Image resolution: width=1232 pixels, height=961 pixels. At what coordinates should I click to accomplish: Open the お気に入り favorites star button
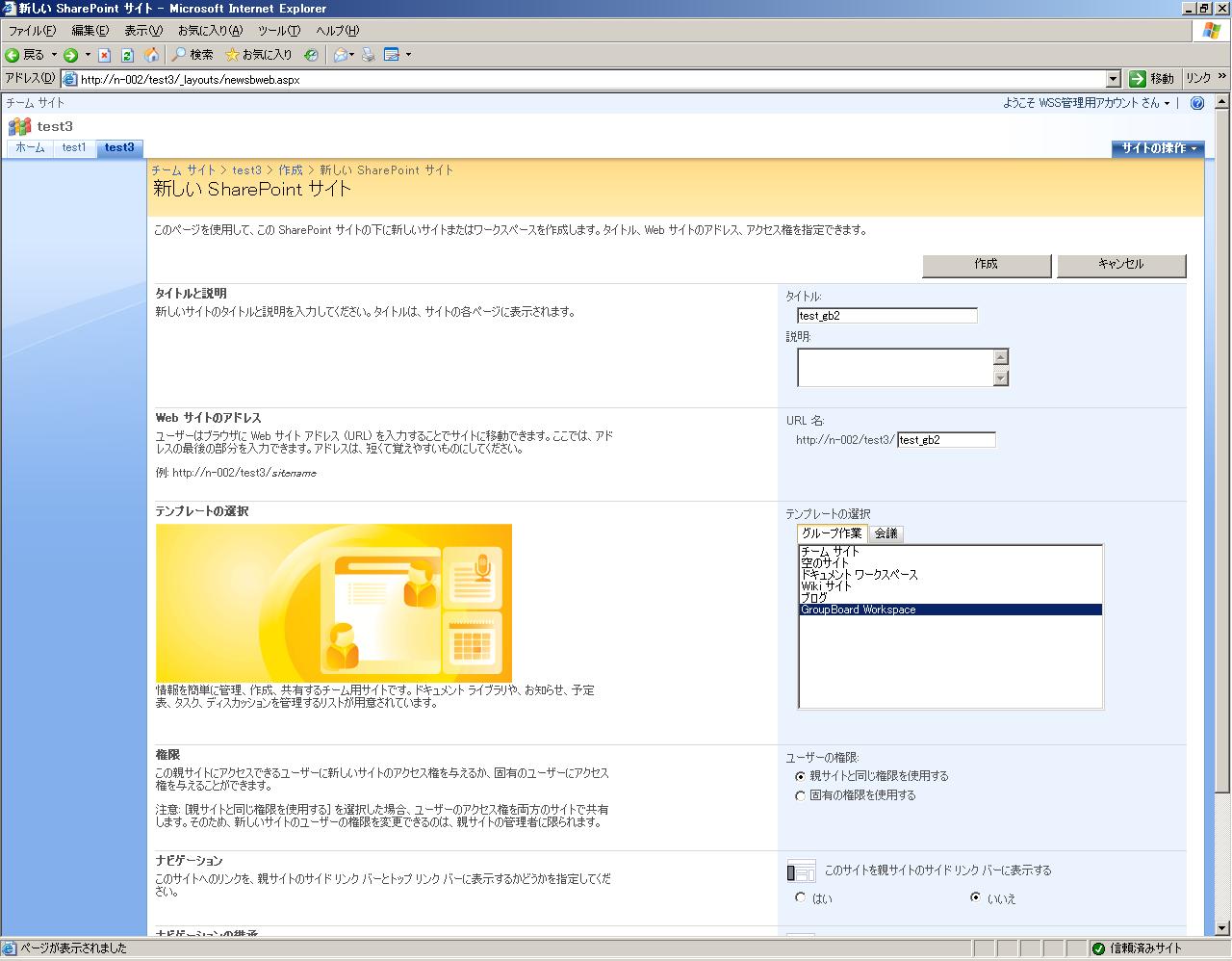259,55
